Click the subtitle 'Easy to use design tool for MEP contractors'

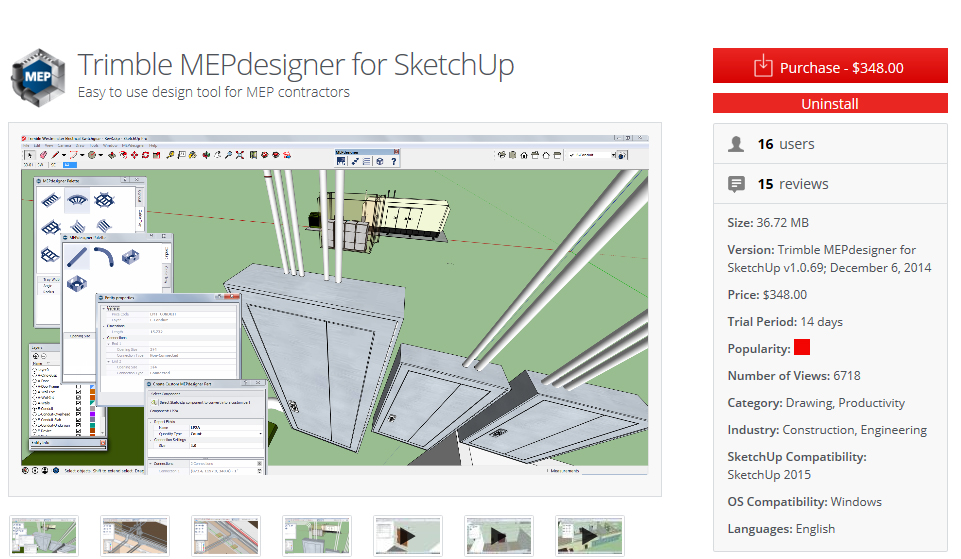click(x=213, y=92)
